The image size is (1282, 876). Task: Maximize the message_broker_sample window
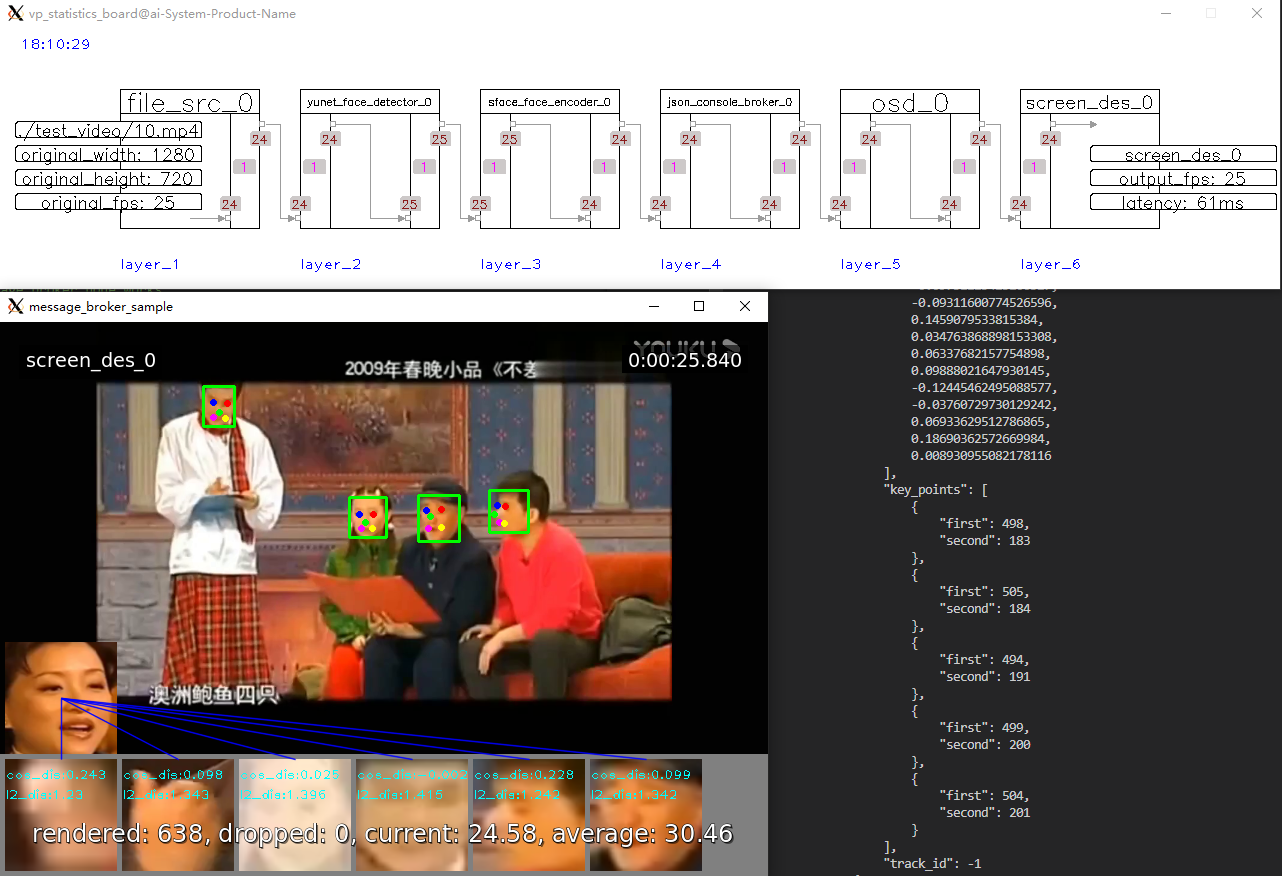point(699,306)
